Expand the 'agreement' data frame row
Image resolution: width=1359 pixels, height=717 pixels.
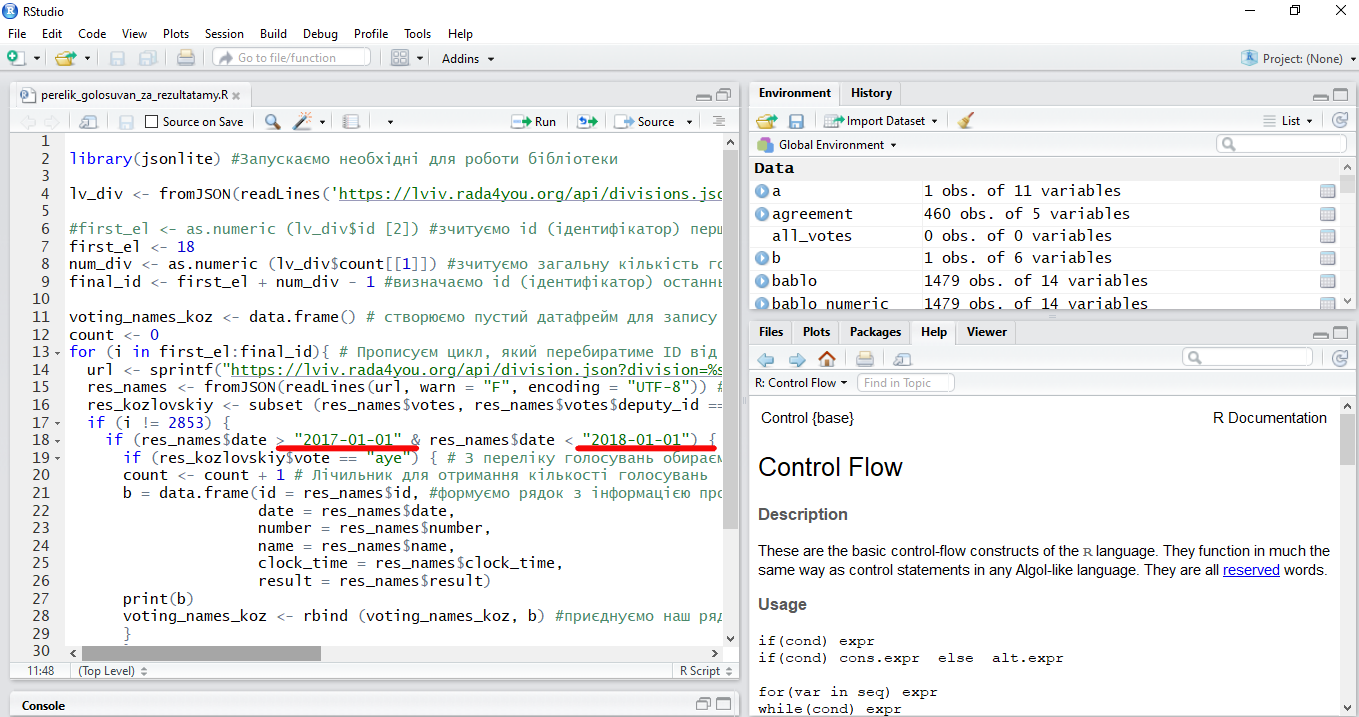762,214
